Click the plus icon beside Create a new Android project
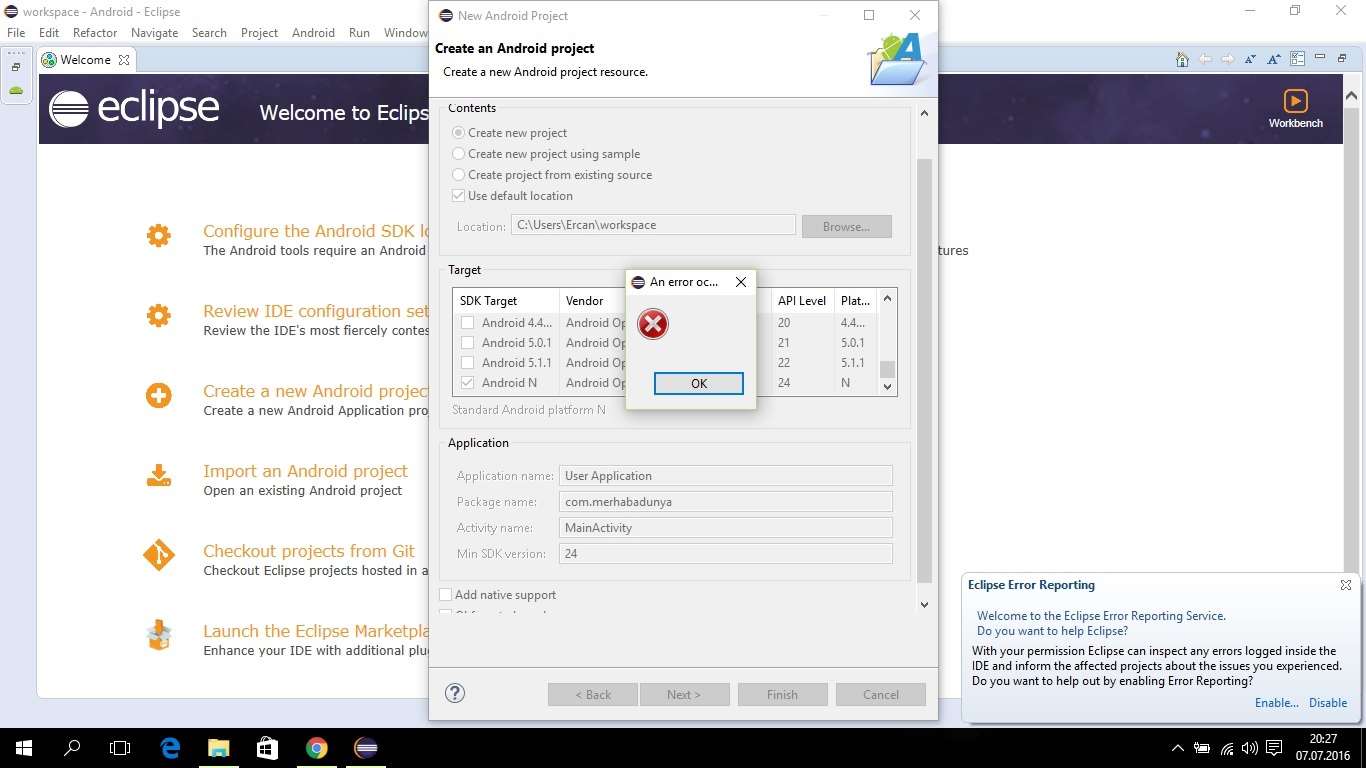Viewport: 1366px width, 768px height. (158, 395)
